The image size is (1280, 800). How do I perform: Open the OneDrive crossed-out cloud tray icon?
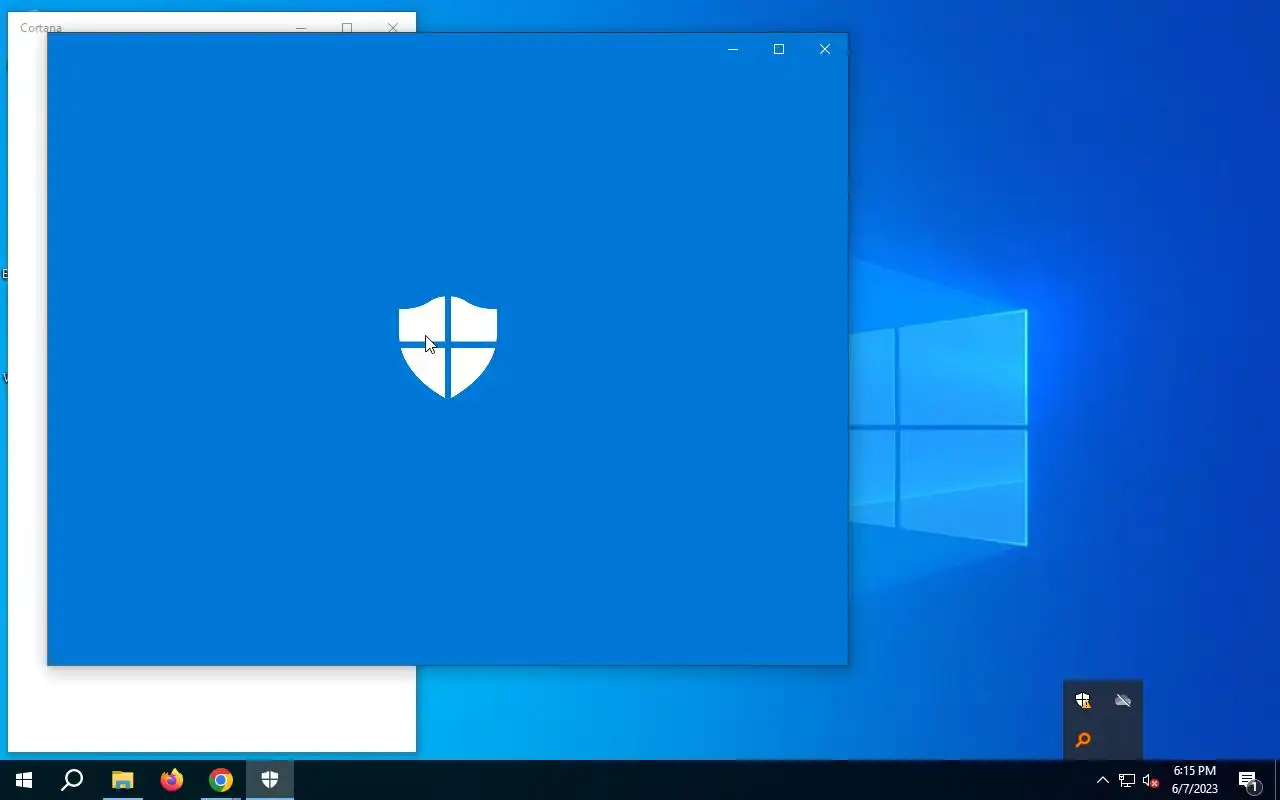click(1123, 700)
